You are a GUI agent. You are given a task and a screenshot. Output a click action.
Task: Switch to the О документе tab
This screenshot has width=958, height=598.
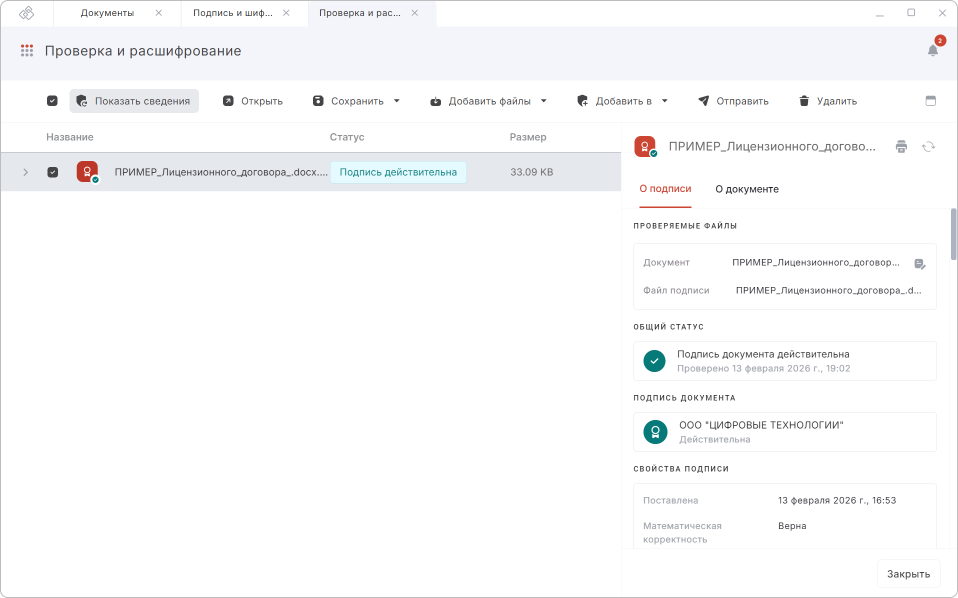pos(746,189)
